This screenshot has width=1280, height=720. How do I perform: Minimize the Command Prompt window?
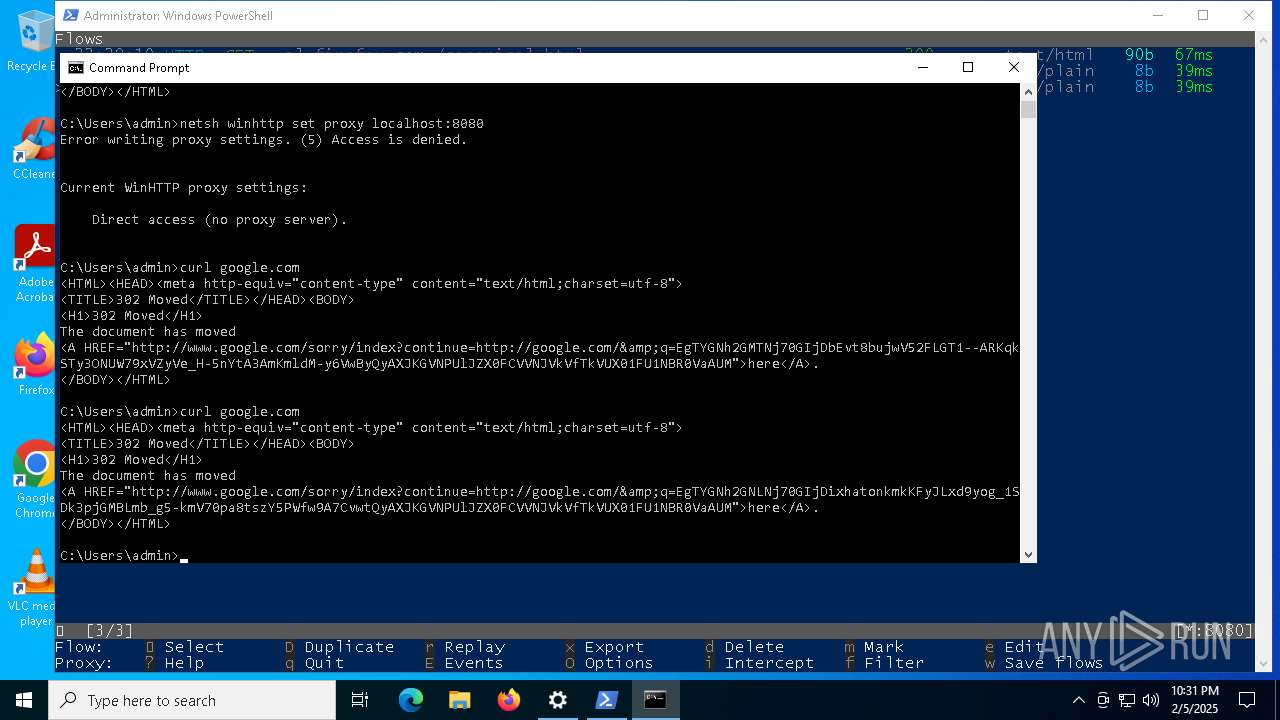pyautogui.click(x=922, y=67)
